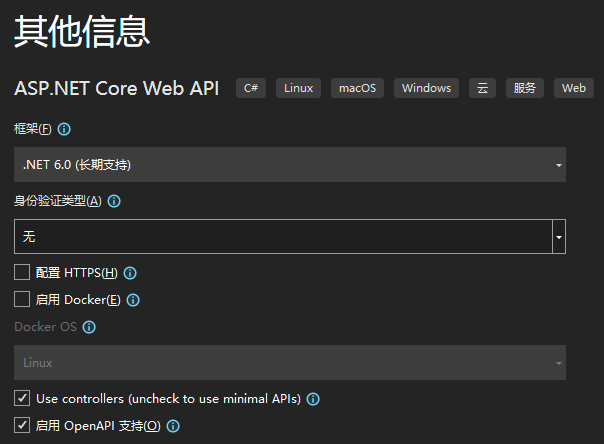Click the Use controllers label text

[x=168, y=399]
